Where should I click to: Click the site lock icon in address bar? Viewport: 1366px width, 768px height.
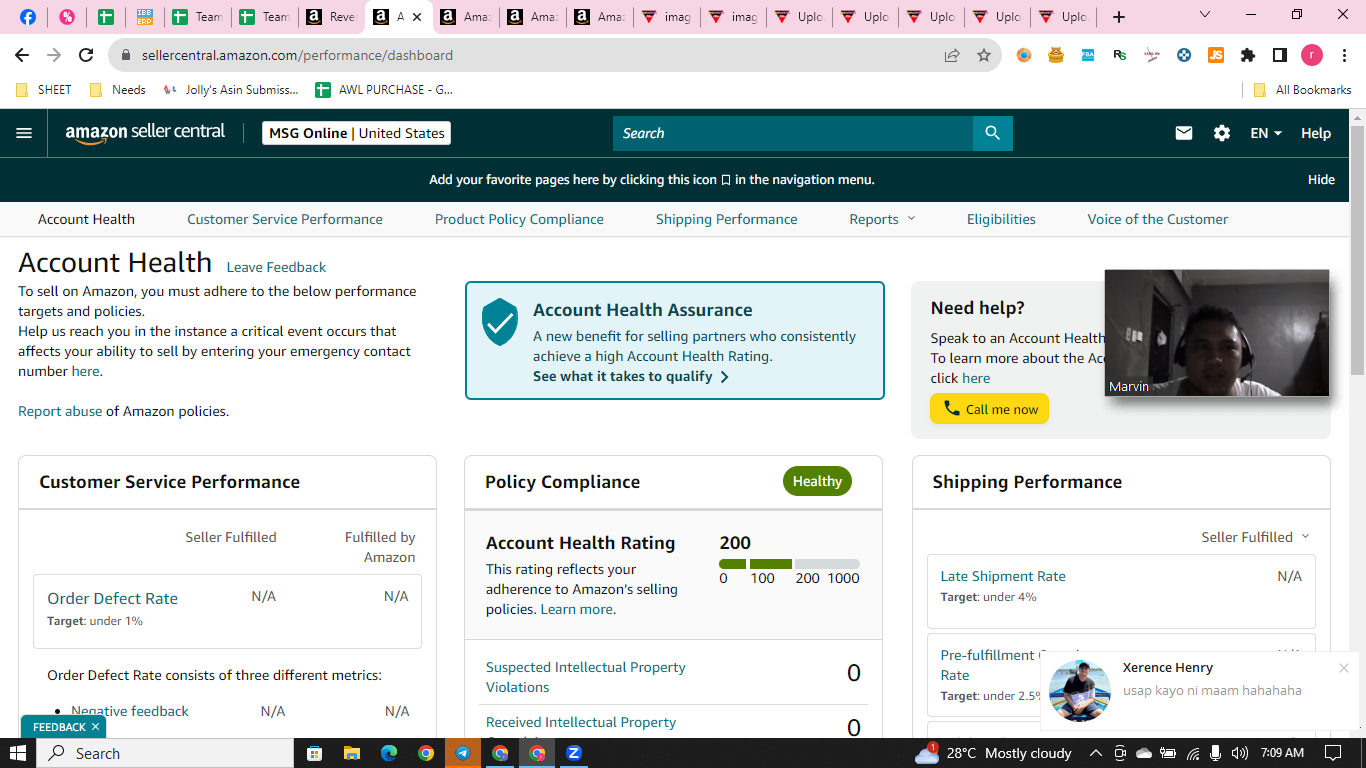[x=126, y=55]
